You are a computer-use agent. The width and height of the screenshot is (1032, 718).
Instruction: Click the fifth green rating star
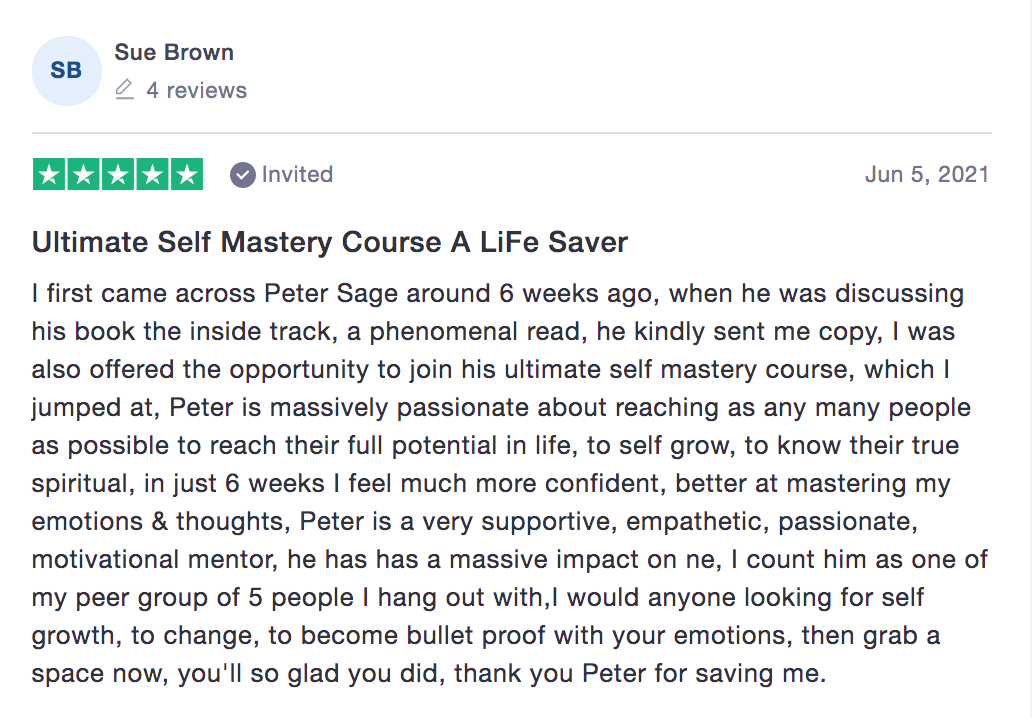(186, 175)
